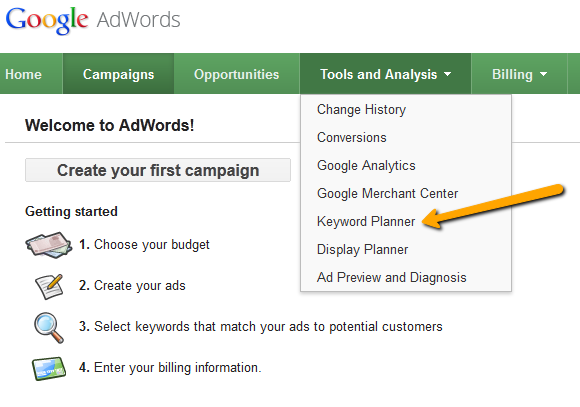Click the money icon beside Choose your budget
The height and width of the screenshot is (407, 580).
pos(48,245)
